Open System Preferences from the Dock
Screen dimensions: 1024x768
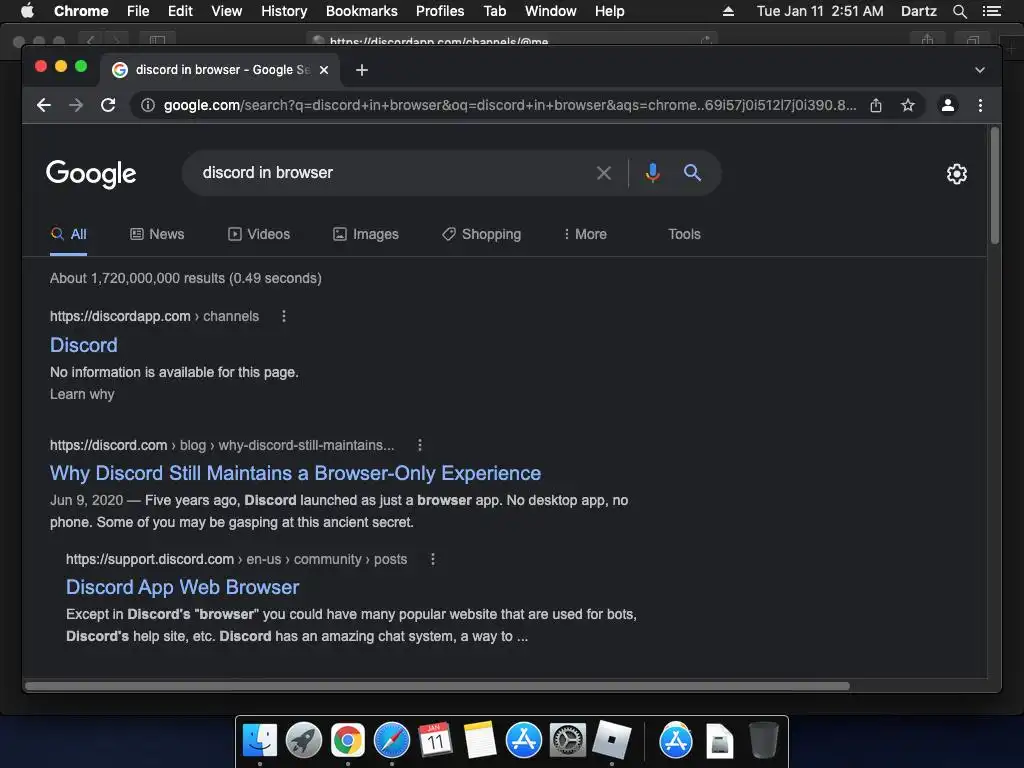coord(568,741)
